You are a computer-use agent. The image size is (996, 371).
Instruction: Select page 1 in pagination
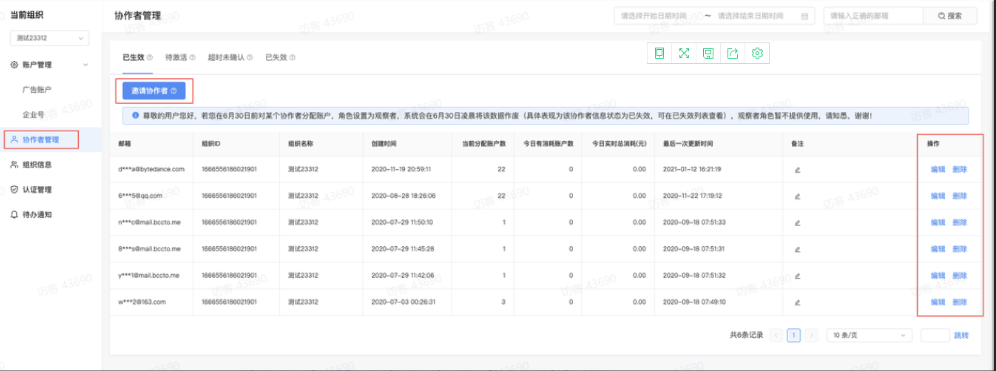click(793, 335)
